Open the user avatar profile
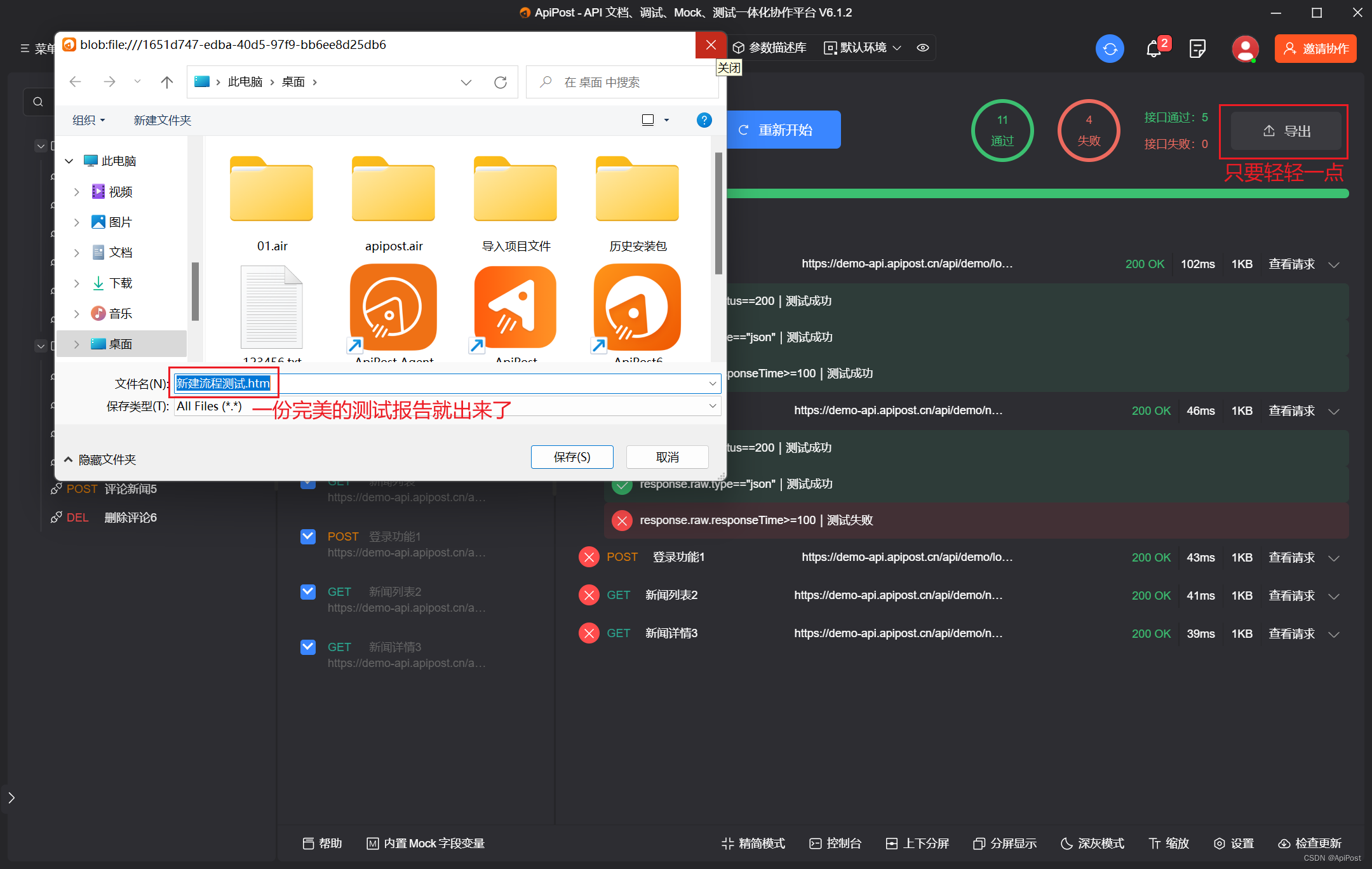1372x869 pixels. pyautogui.click(x=1245, y=49)
